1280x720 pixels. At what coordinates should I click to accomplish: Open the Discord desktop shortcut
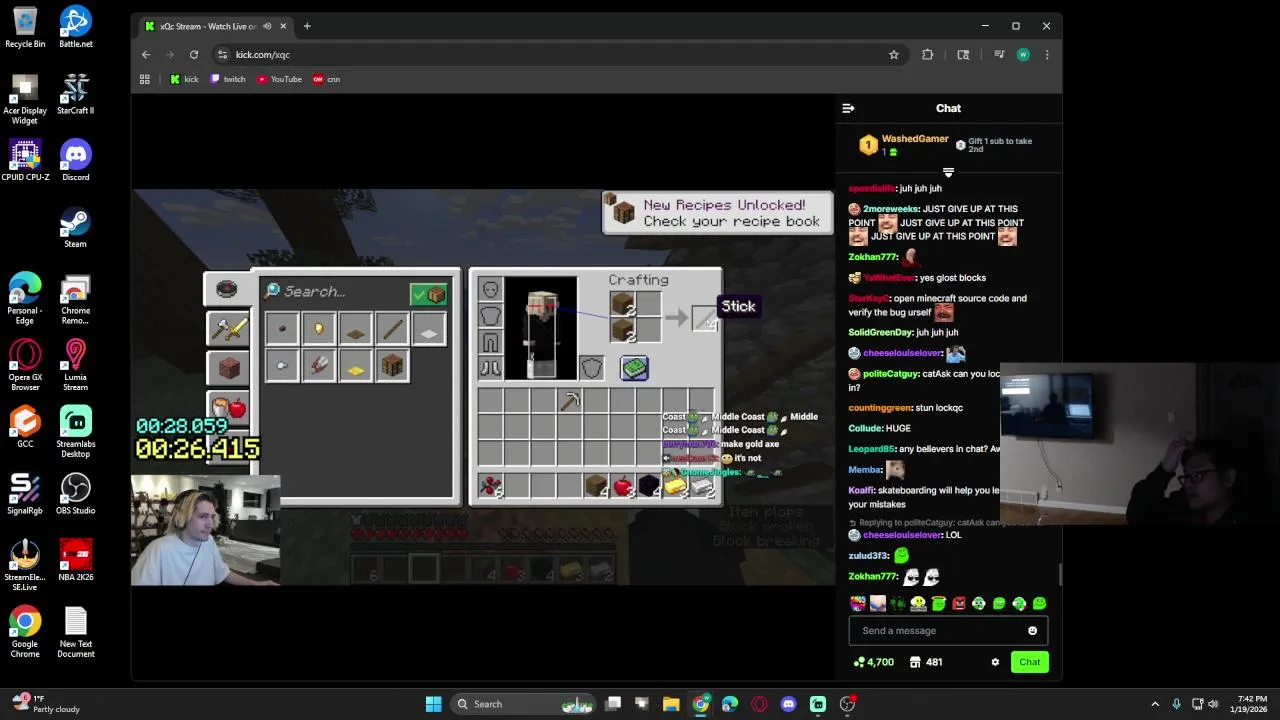(x=76, y=161)
